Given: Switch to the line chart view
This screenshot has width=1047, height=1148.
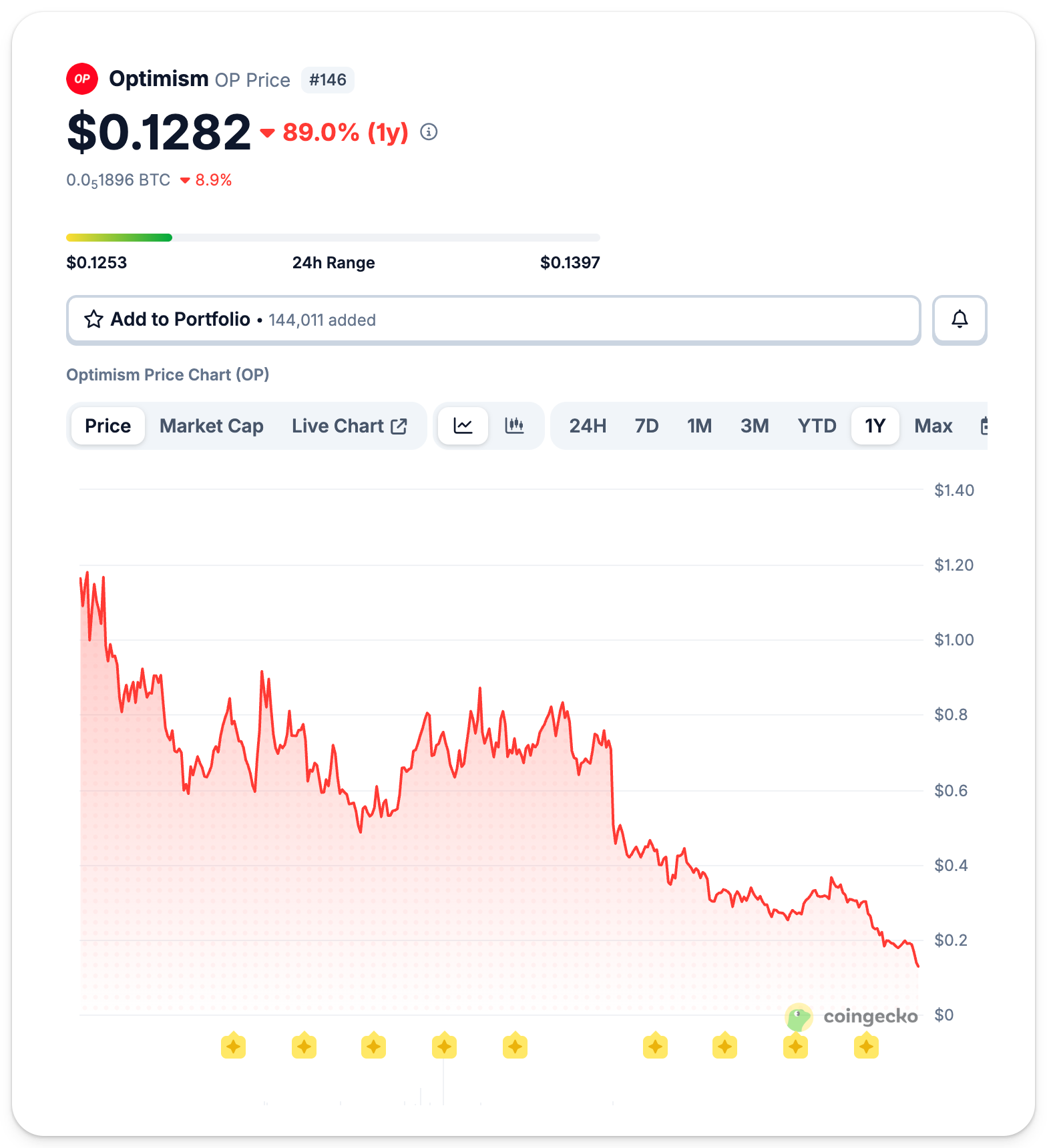Looking at the screenshot, I should point(463,426).
